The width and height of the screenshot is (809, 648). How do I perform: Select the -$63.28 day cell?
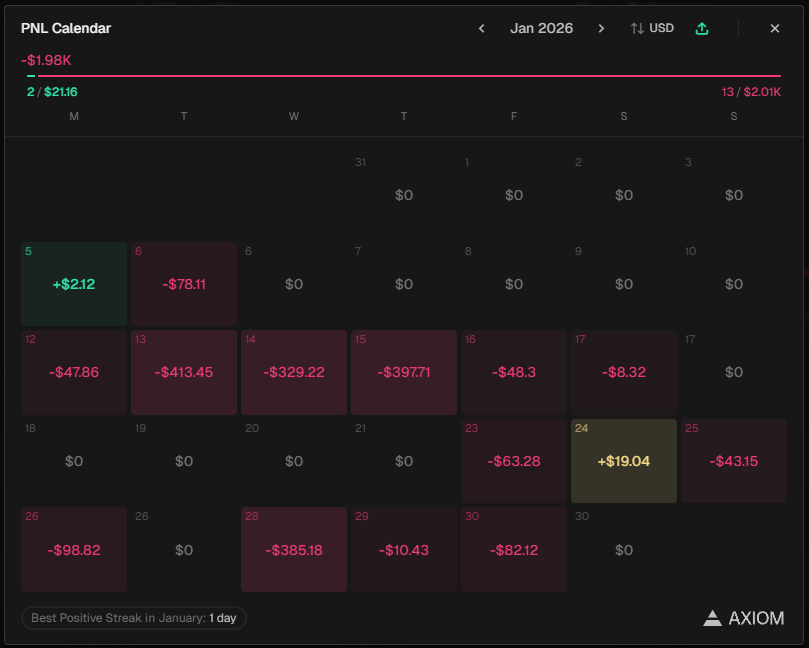[514, 461]
